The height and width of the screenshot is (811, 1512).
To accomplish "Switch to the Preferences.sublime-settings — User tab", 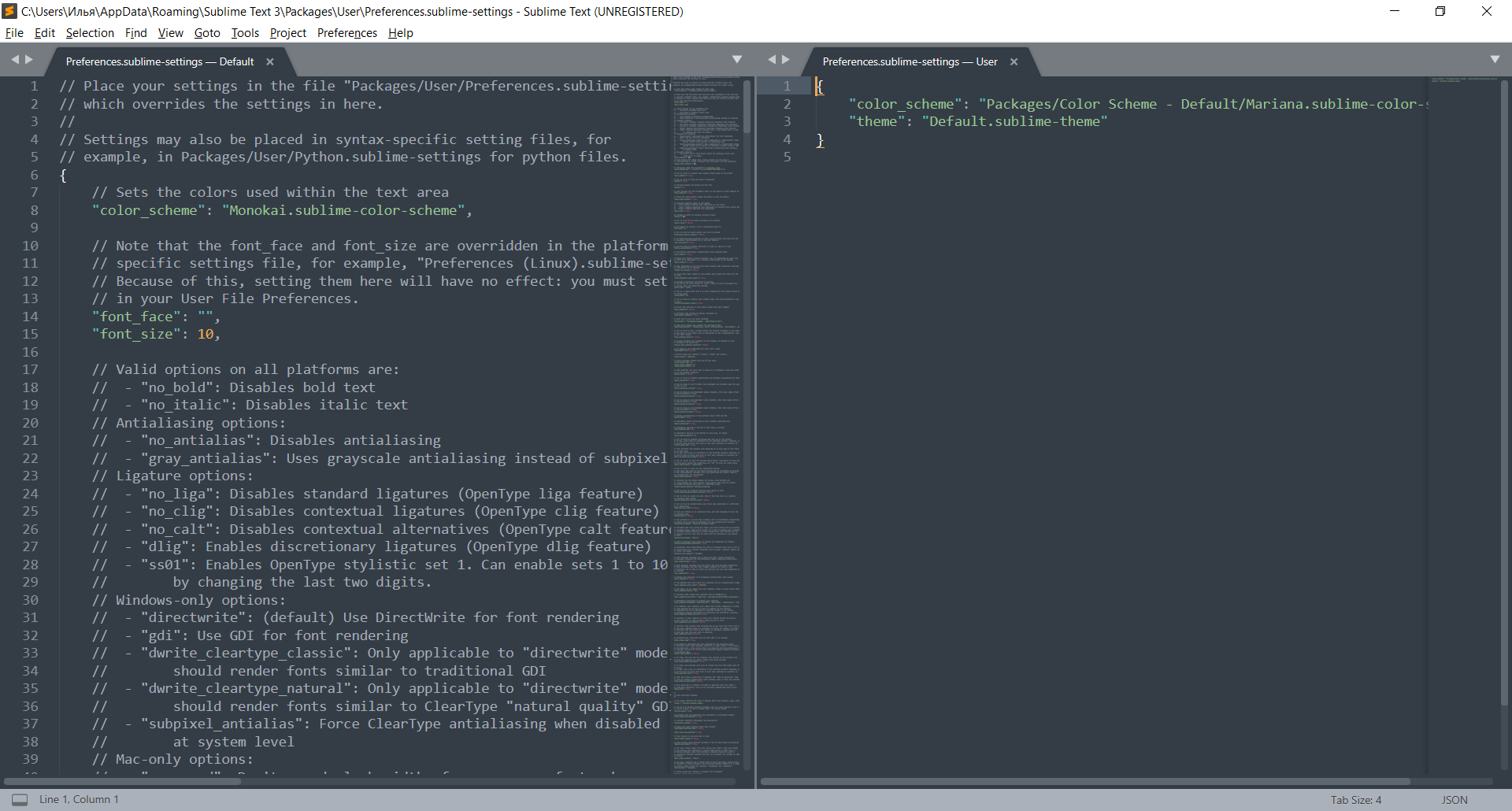I will pos(910,61).
